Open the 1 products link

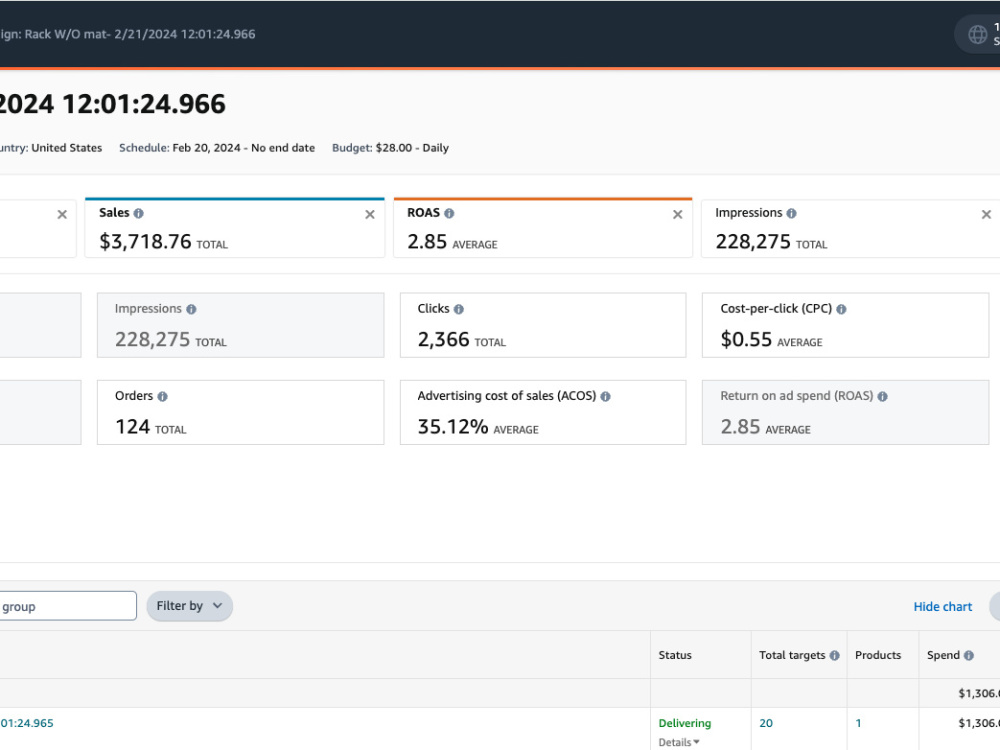pos(858,723)
